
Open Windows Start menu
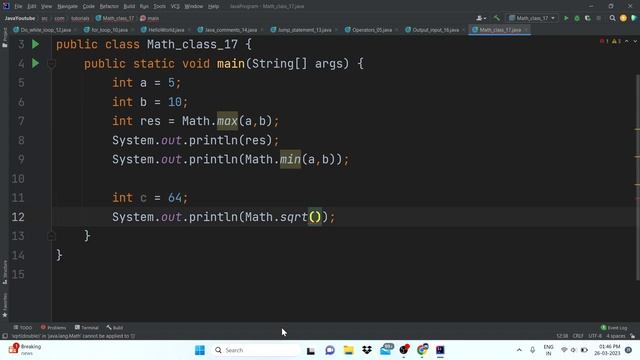point(200,350)
